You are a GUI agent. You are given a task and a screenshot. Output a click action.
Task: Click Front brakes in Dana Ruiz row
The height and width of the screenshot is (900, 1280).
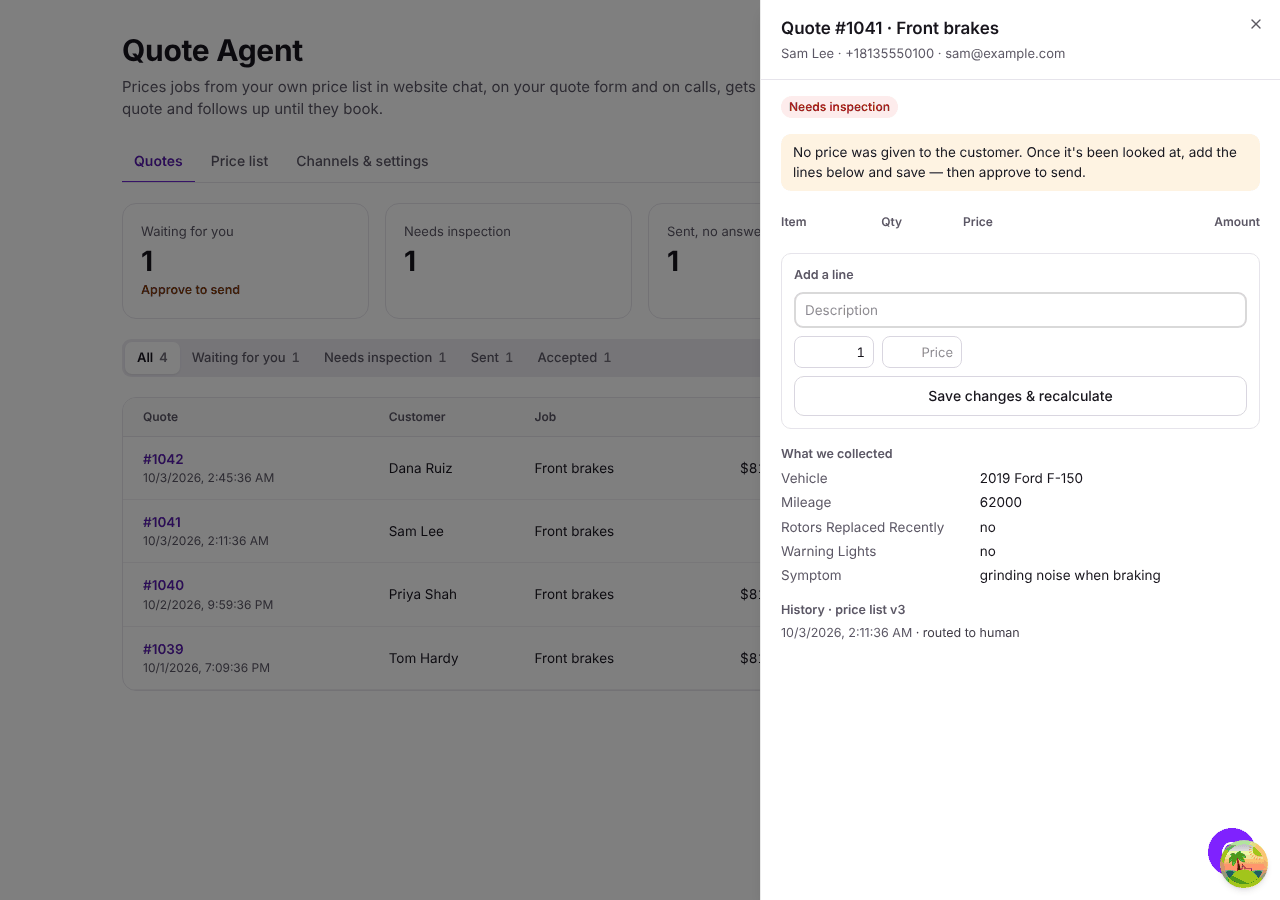coord(574,468)
